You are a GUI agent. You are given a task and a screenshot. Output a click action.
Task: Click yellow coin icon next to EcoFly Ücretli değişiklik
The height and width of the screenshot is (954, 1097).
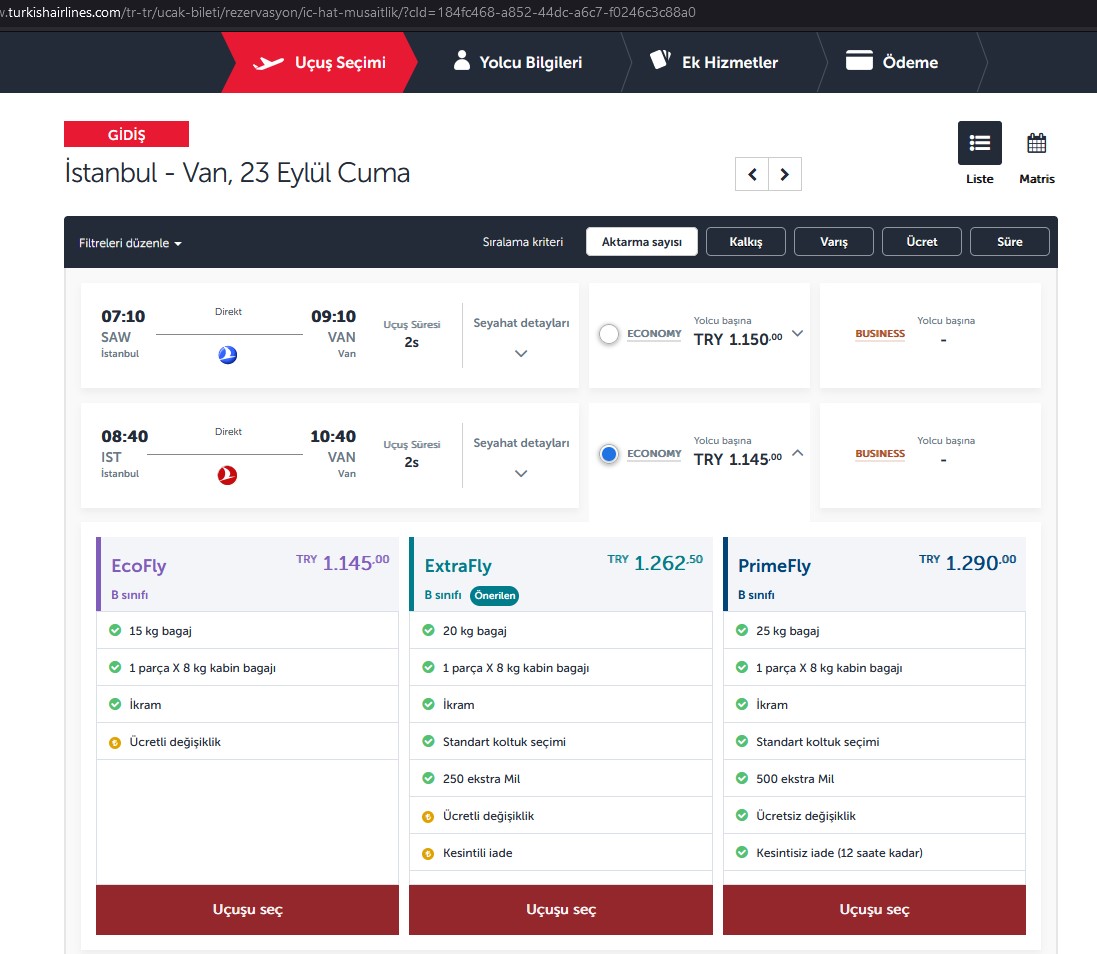pos(115,742)
